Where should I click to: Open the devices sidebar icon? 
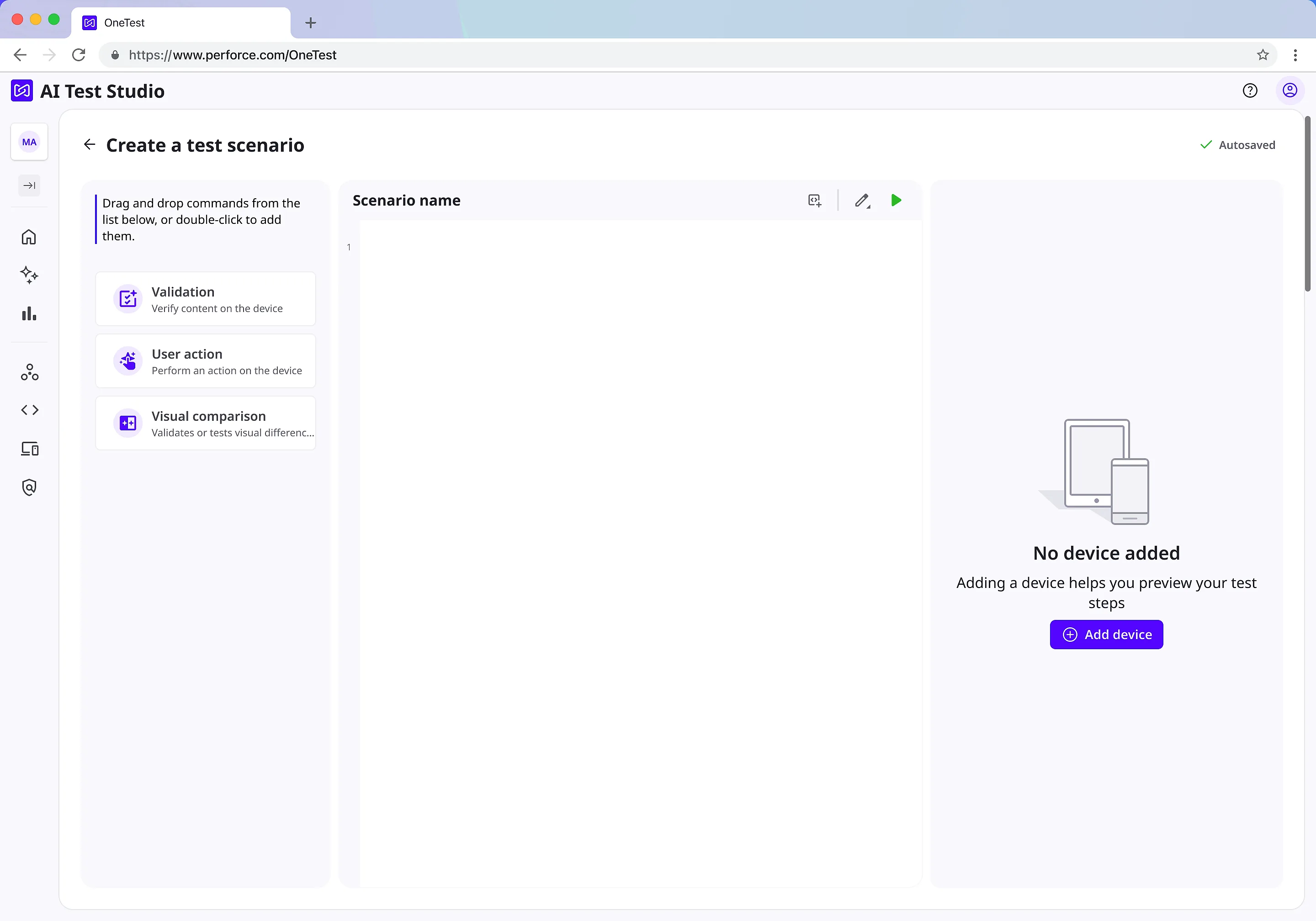(29, 449)
